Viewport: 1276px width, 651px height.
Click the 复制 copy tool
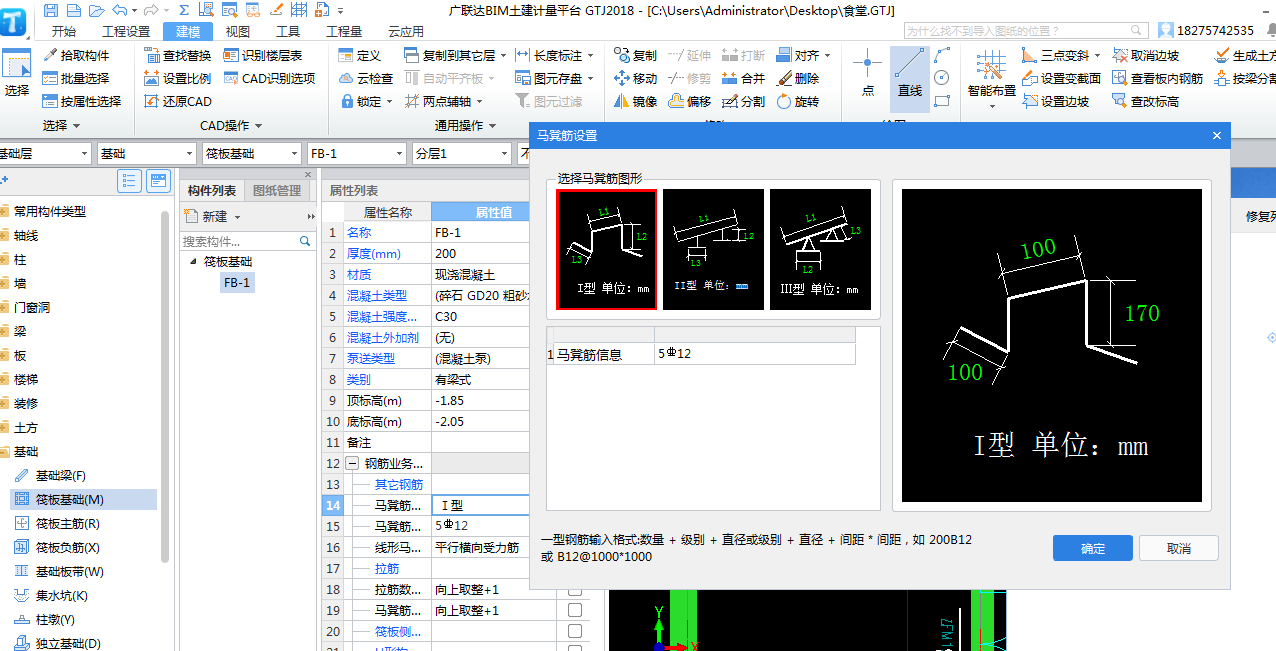[635, 55]
